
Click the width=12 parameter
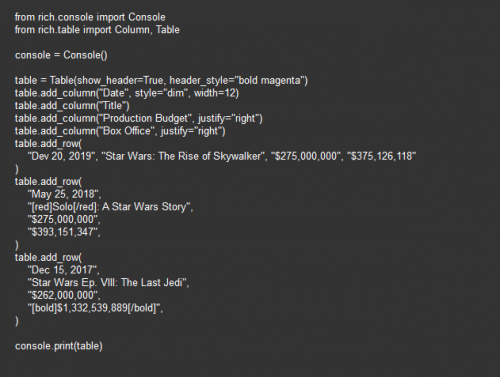pyautogui.click(x=215, y=93)
